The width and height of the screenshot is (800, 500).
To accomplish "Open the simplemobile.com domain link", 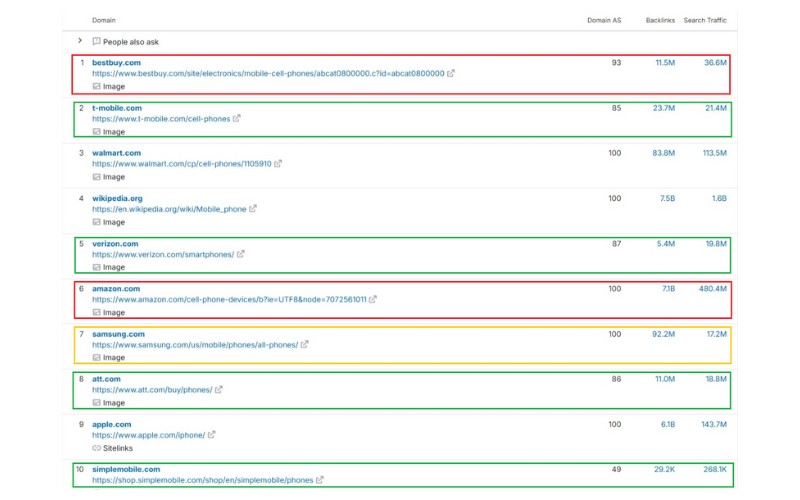I will click(126, 469).
